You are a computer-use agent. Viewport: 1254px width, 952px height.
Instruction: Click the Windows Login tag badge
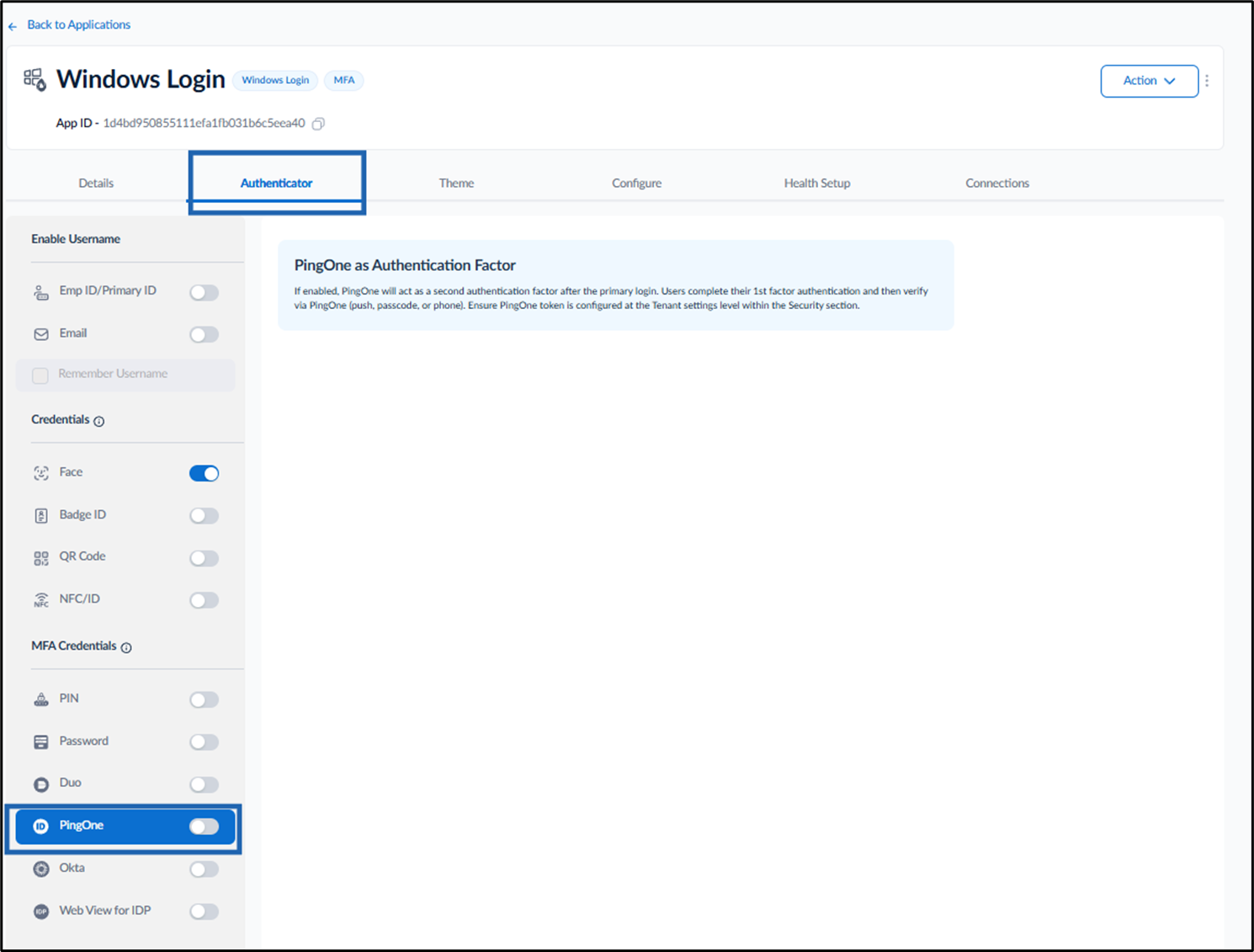pos(275,80)
